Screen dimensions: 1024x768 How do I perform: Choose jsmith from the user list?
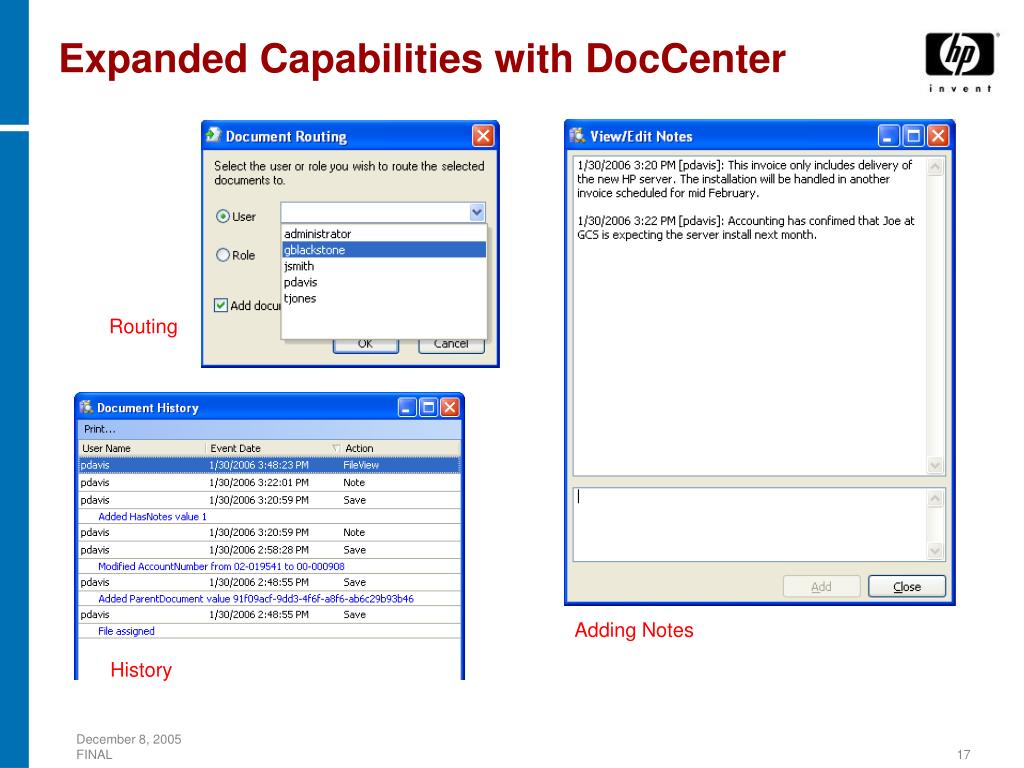(384, 266)
